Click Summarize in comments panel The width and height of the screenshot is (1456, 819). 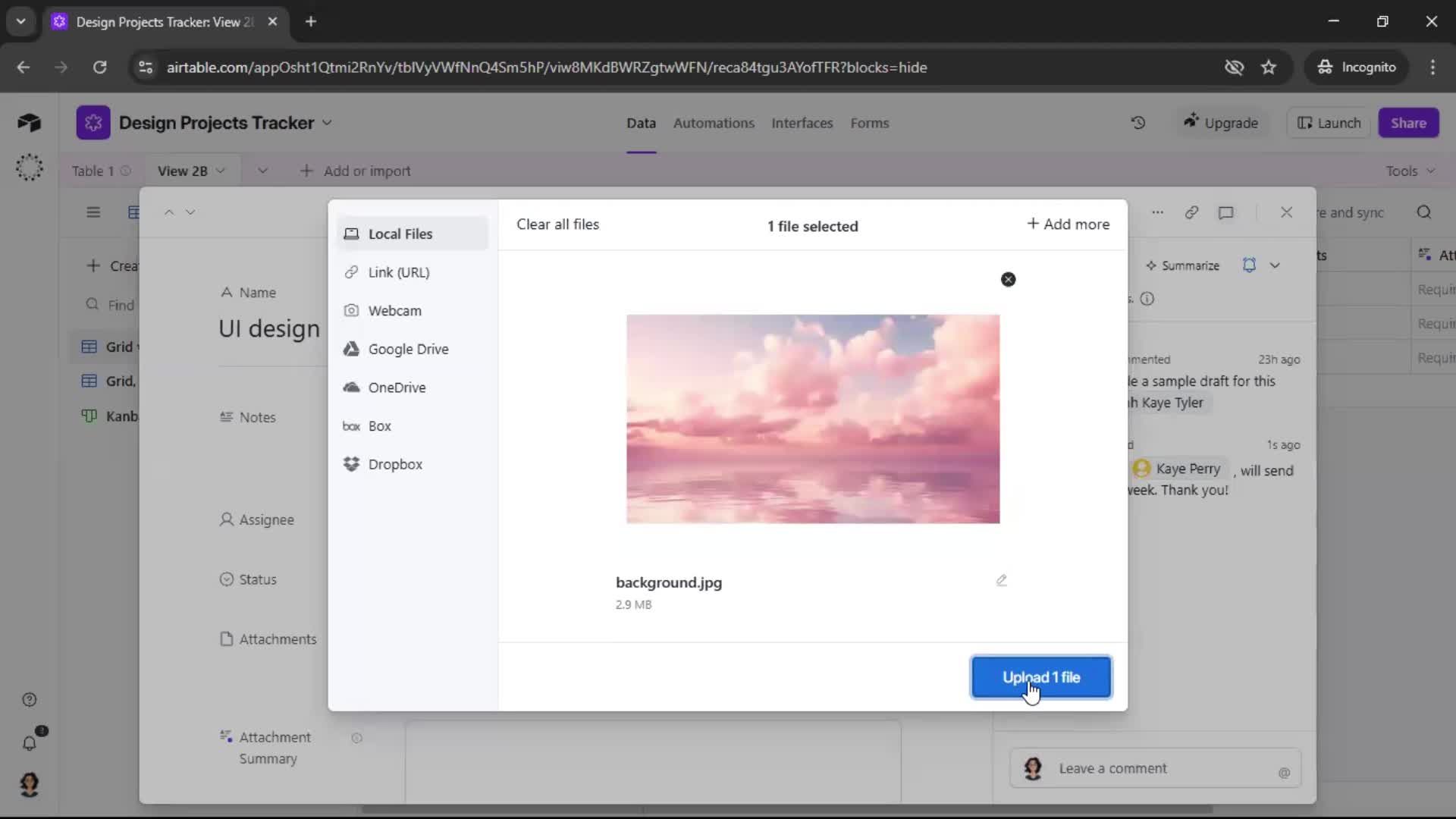point(1182,265)
